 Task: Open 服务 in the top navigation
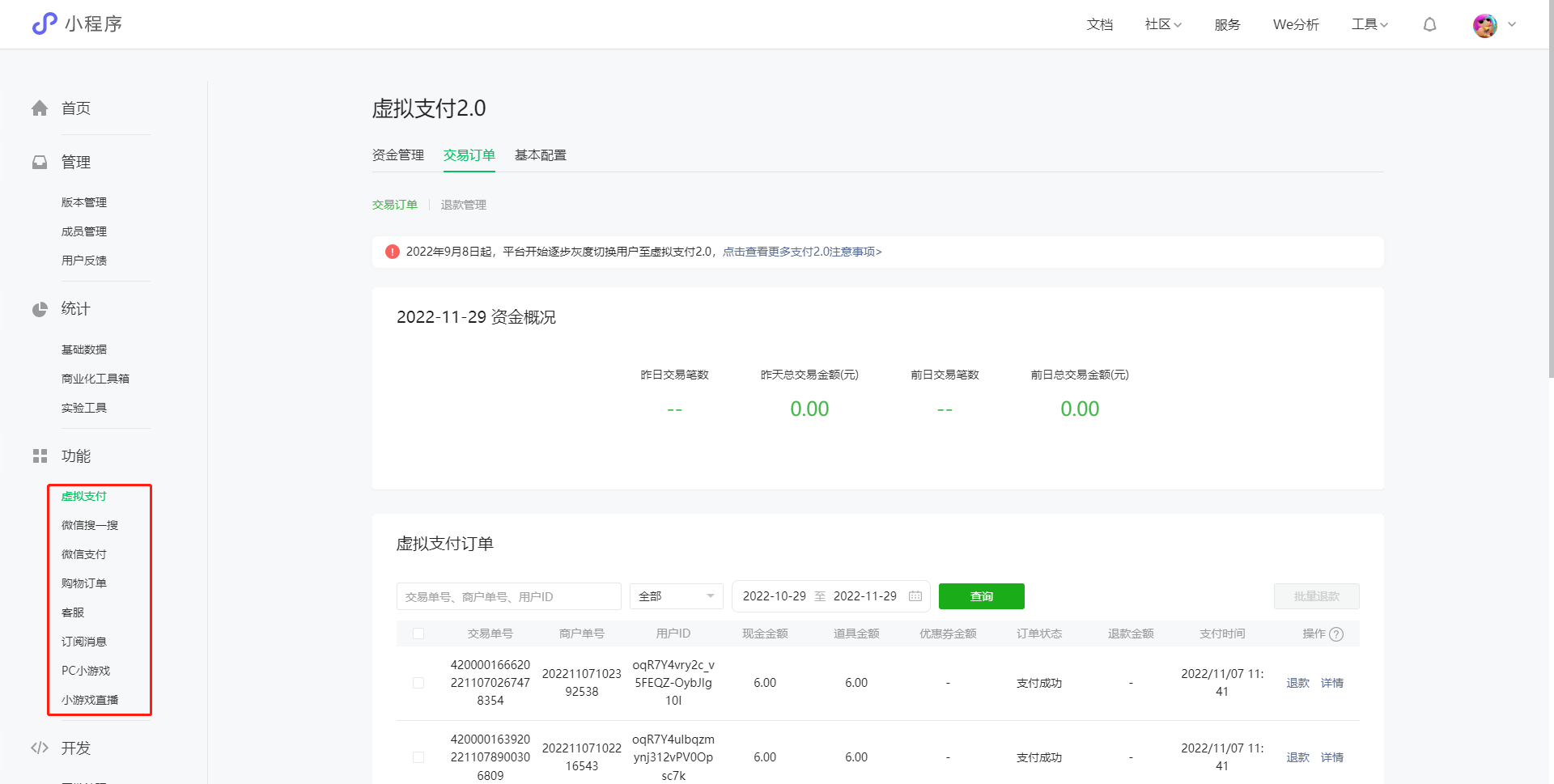(1228, 24)
